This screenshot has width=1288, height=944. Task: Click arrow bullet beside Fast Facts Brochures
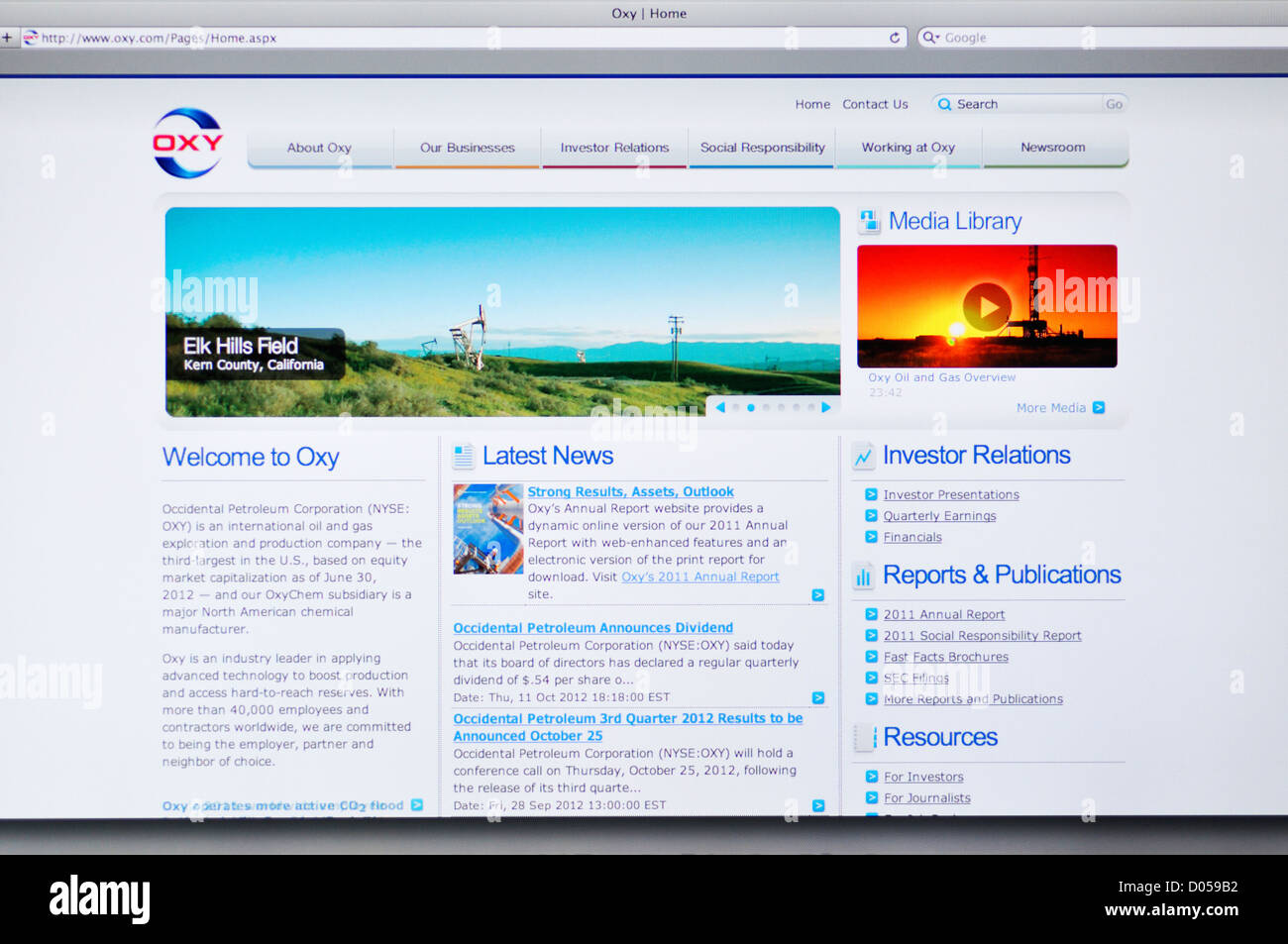click(x=871, y=657)
